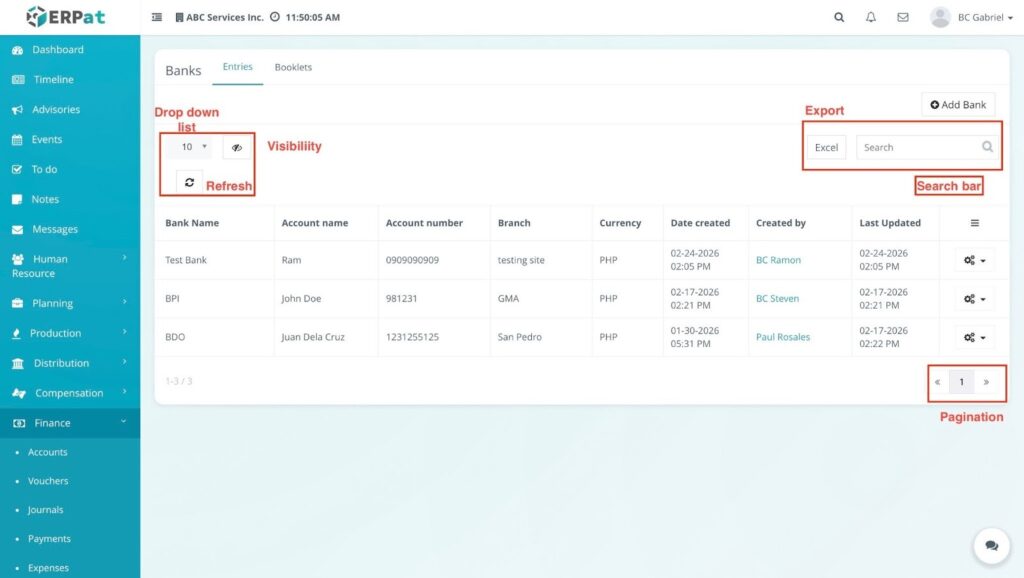The width and height of the screenshot is (1024, 578).
Task: Expand Human Resource sidebar menu
Action: (68, 265)
